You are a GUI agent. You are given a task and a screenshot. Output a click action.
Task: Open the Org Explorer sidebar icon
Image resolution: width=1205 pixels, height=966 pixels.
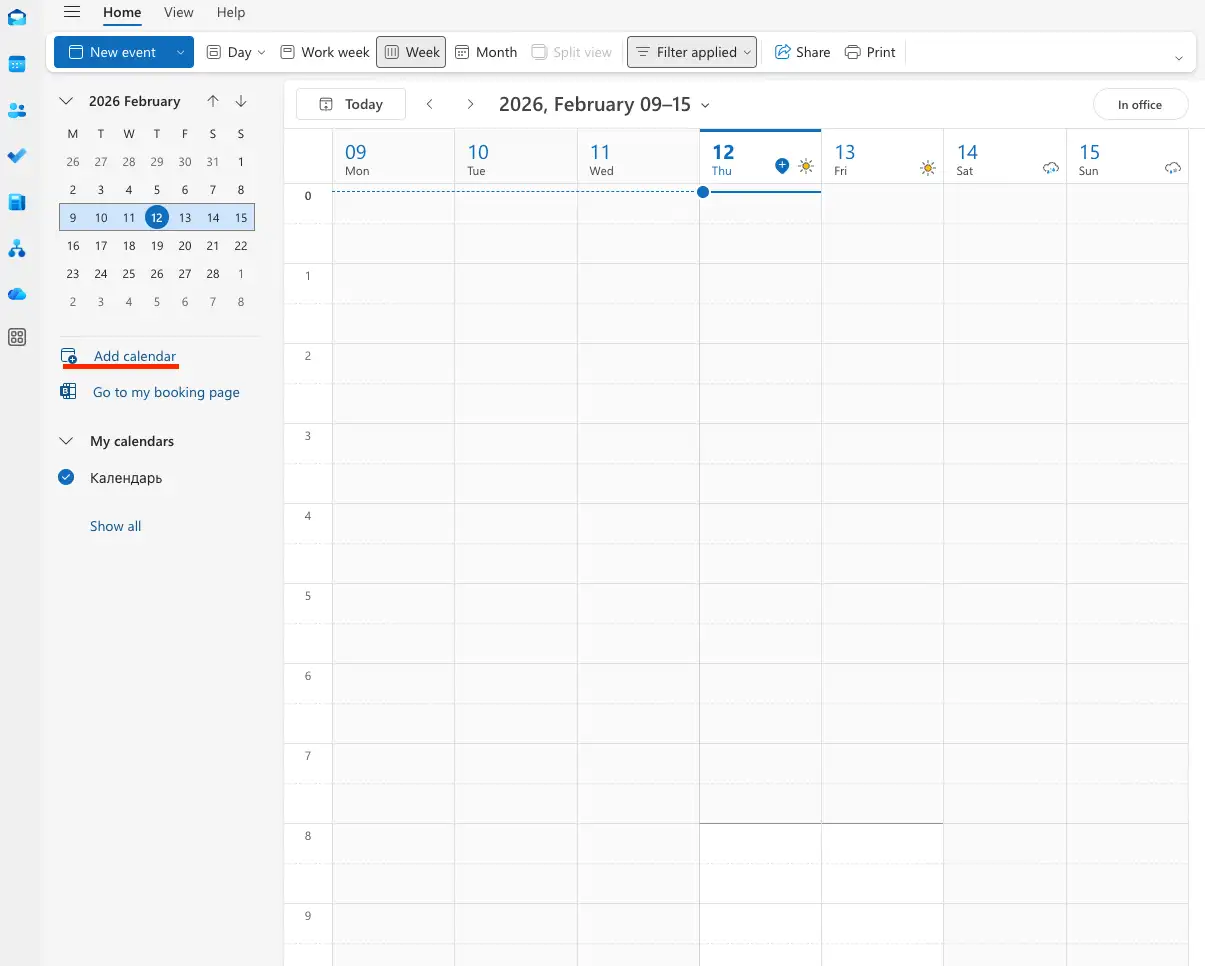click(17, 249)
